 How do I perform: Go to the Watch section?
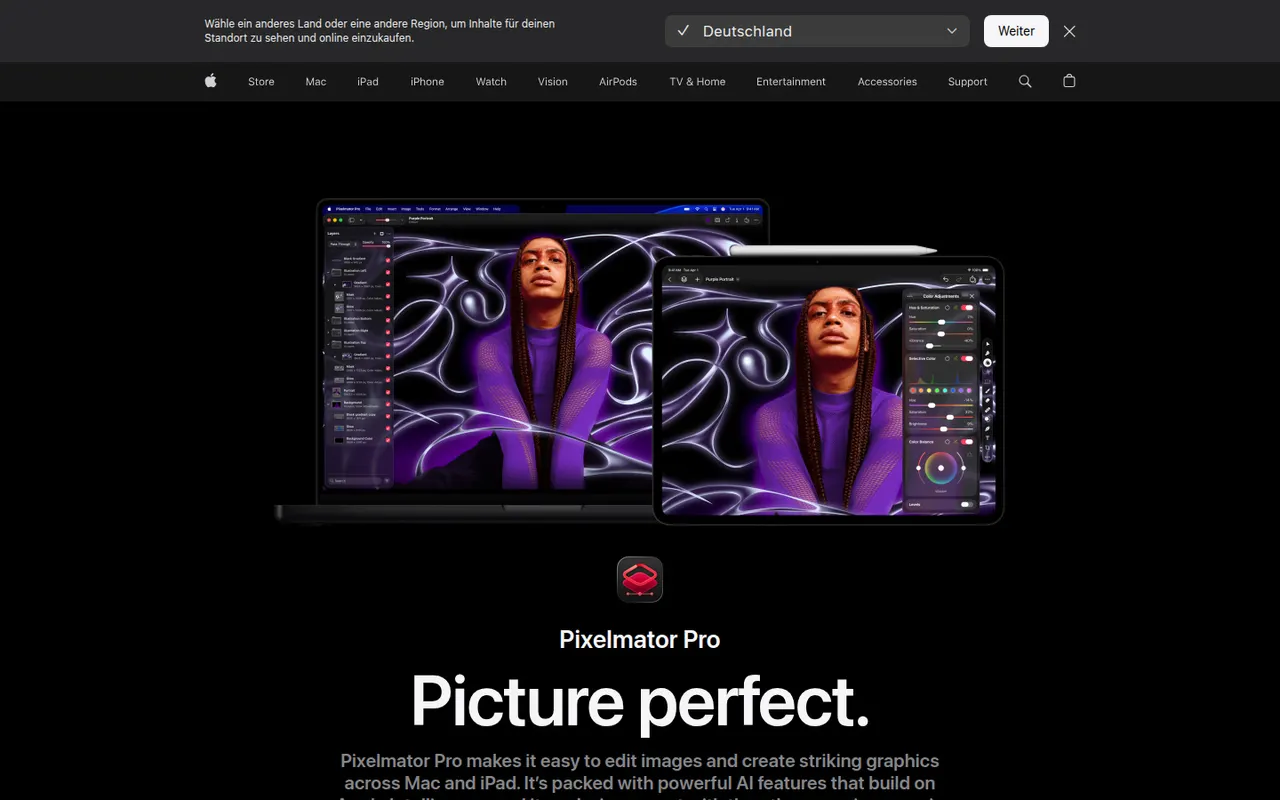(491, 82)
